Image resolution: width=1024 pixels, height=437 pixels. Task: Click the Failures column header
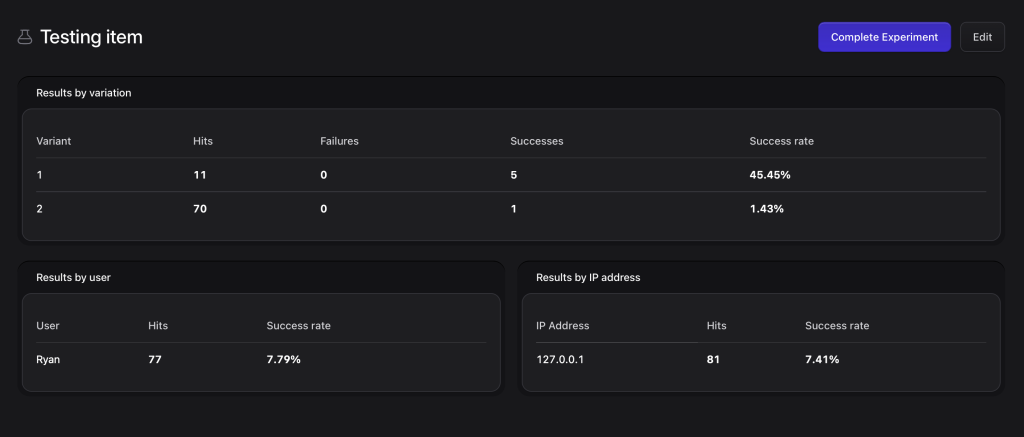tap(339, 141)
